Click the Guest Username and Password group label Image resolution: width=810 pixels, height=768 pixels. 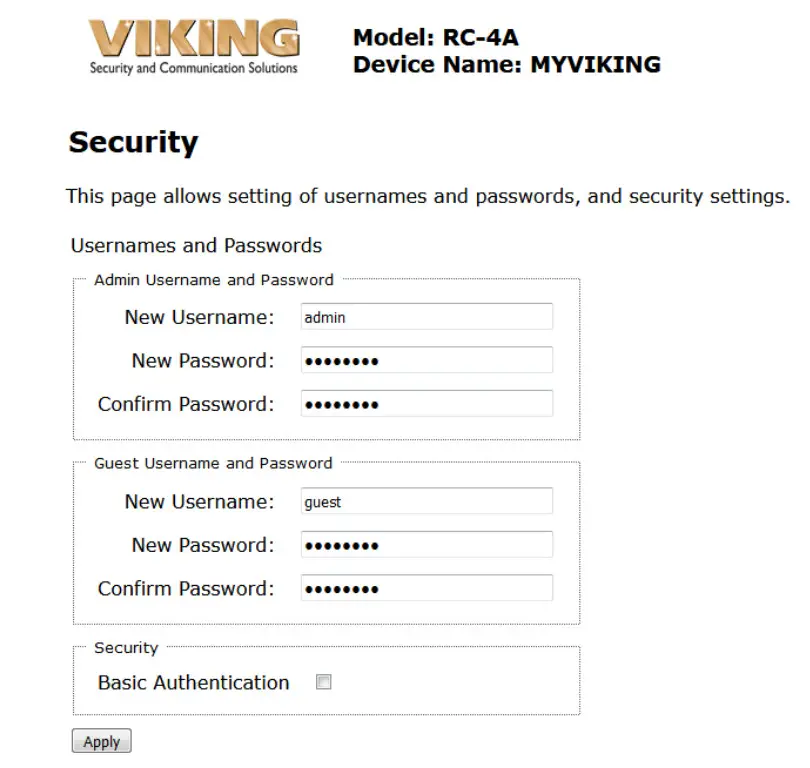click(x=211, y=463)
